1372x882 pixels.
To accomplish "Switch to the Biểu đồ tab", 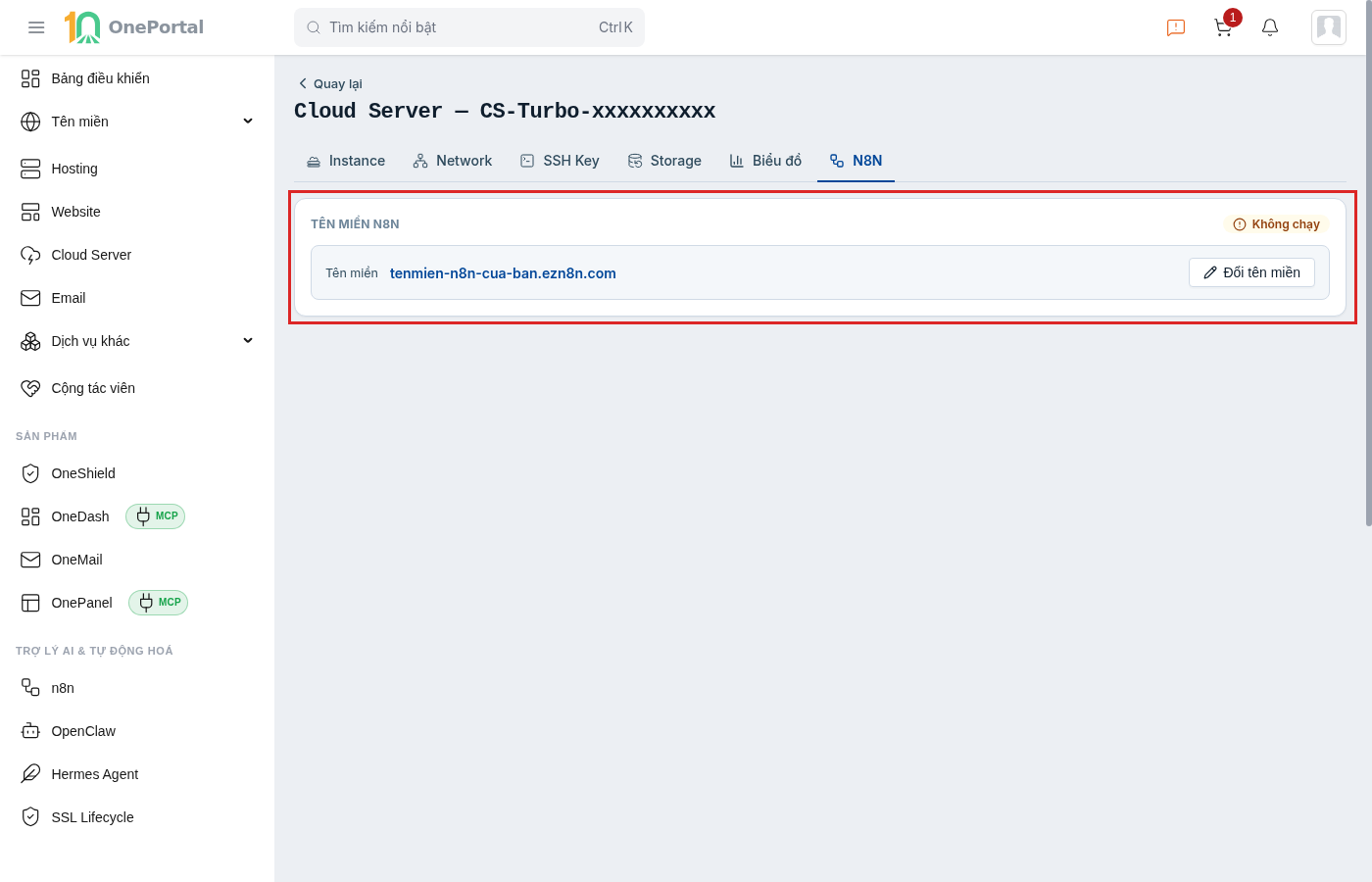I will point(765,161).
